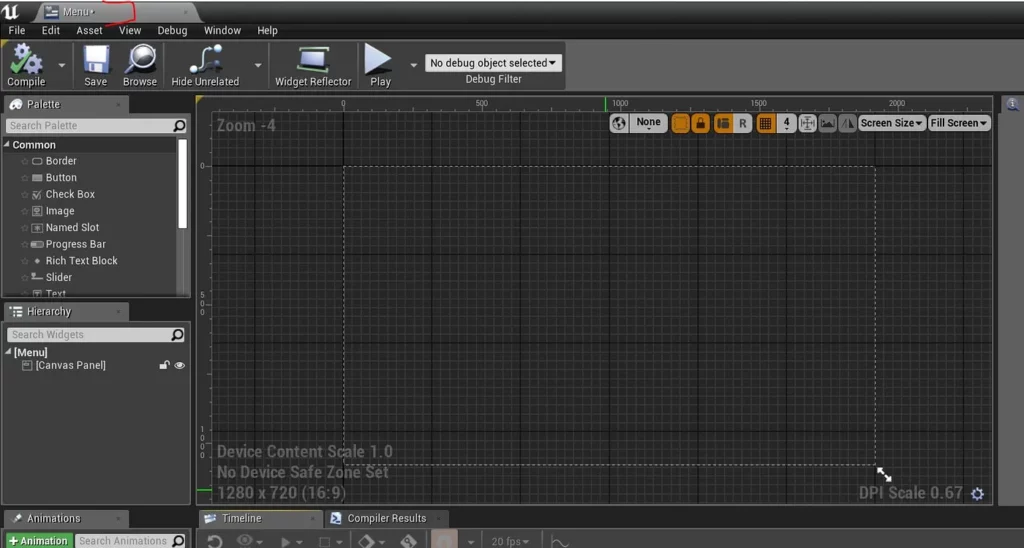Image resolution: width=1024 pixels, height=548 pixels.
Task: Select Border widget in palette
Action: point(61,161)
